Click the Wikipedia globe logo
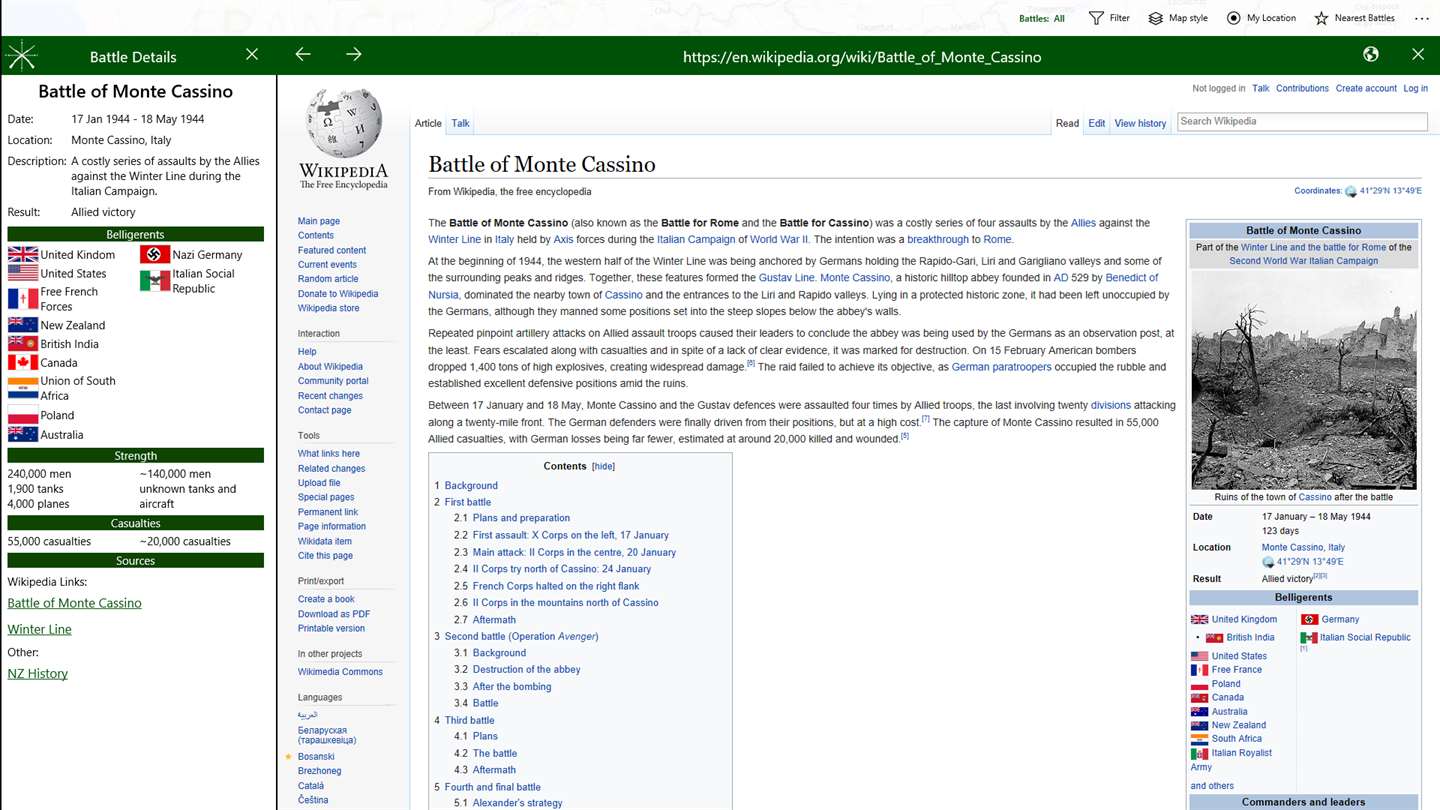The width and height of the screenshot is (1440, 810). [343, 123]
